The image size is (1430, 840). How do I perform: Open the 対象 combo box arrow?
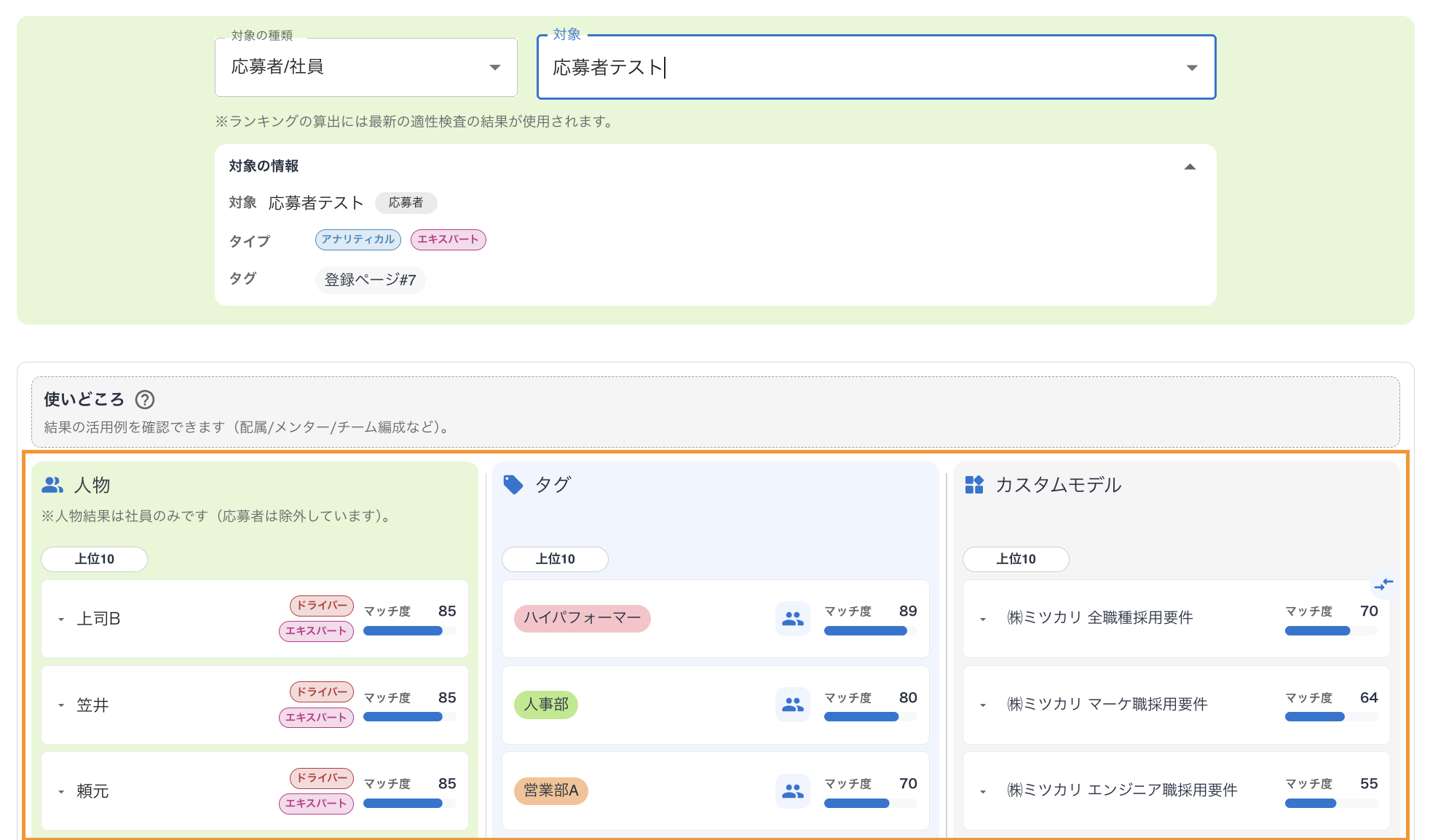point(1192,68)
